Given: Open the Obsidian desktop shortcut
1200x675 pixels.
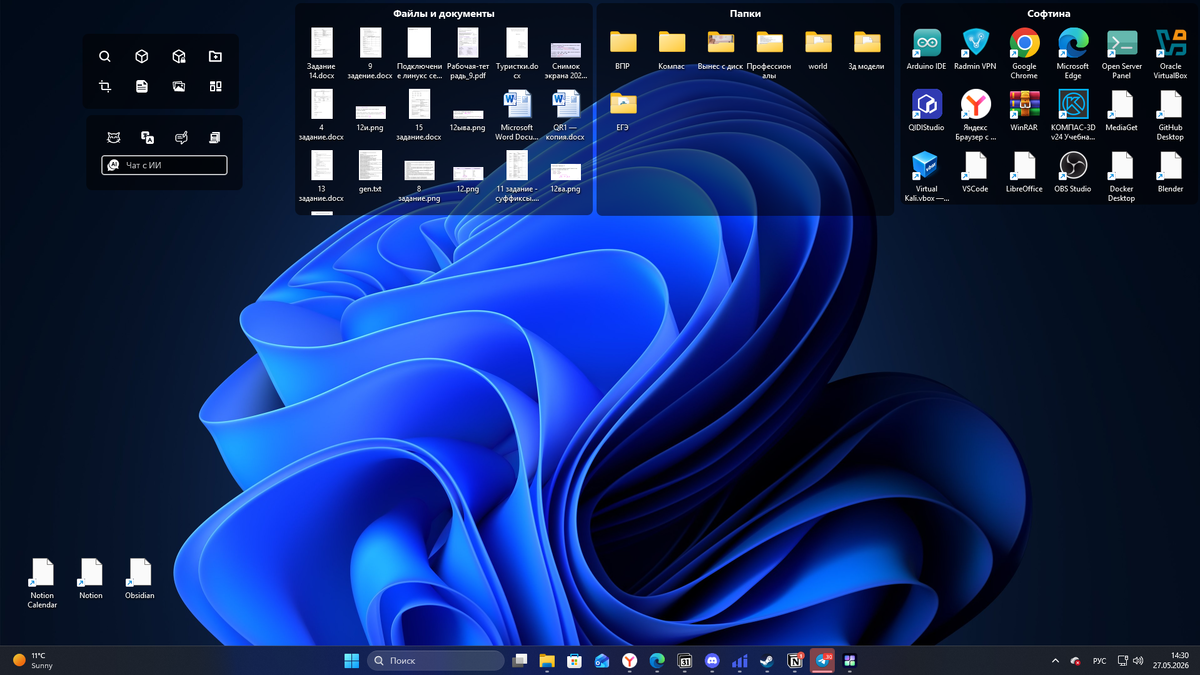Looking at the screenshot, I should click(140, 579).
